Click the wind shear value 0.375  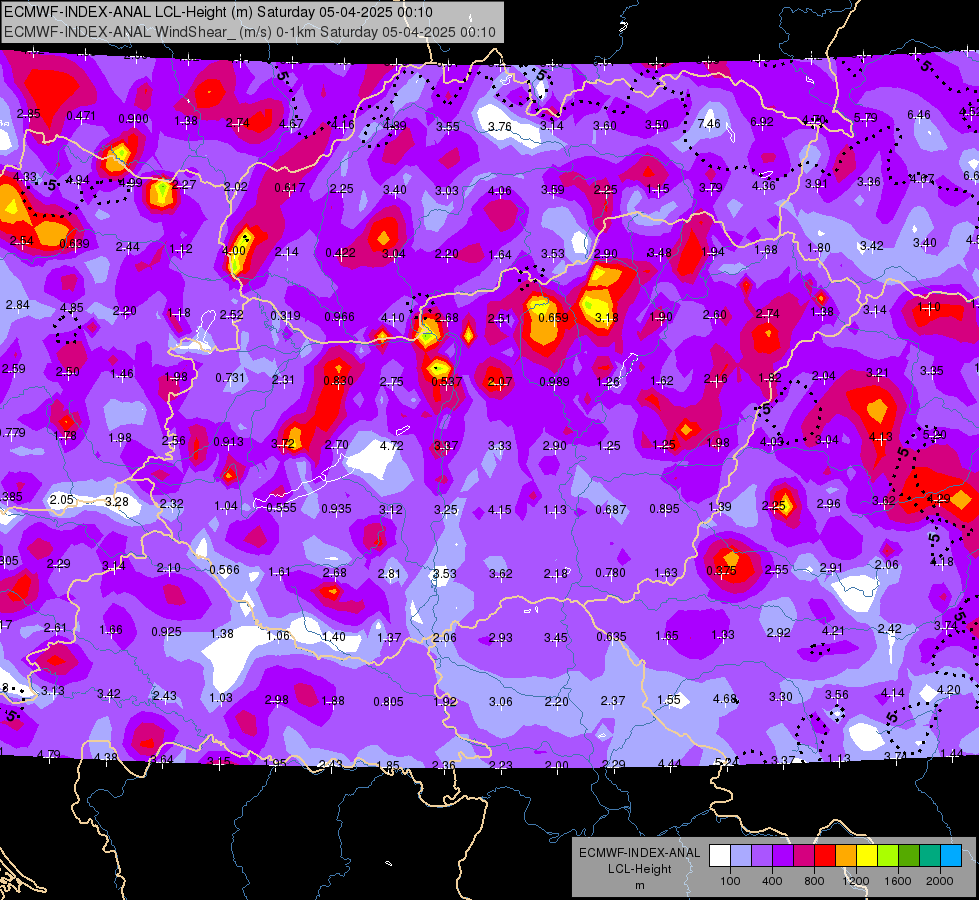point(721,570)
